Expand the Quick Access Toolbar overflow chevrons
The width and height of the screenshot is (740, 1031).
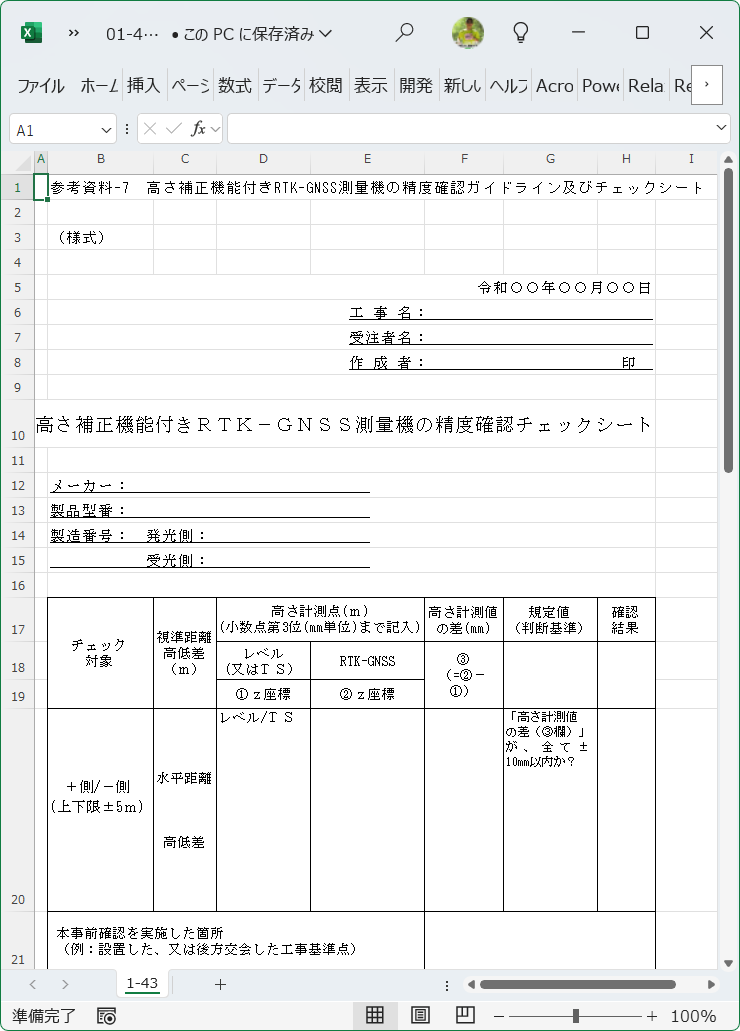(74, 33)
